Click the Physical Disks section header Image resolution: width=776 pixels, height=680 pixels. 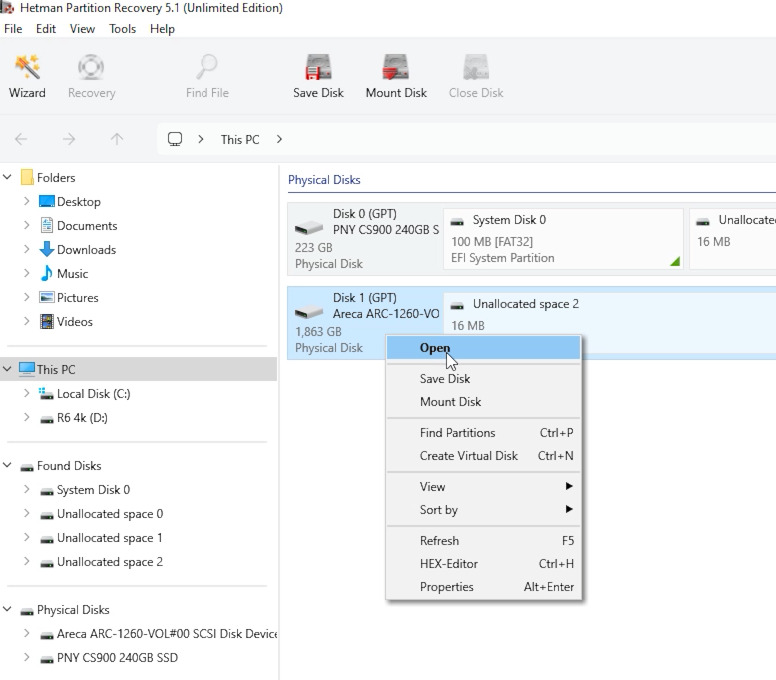(x=324, y=180)
